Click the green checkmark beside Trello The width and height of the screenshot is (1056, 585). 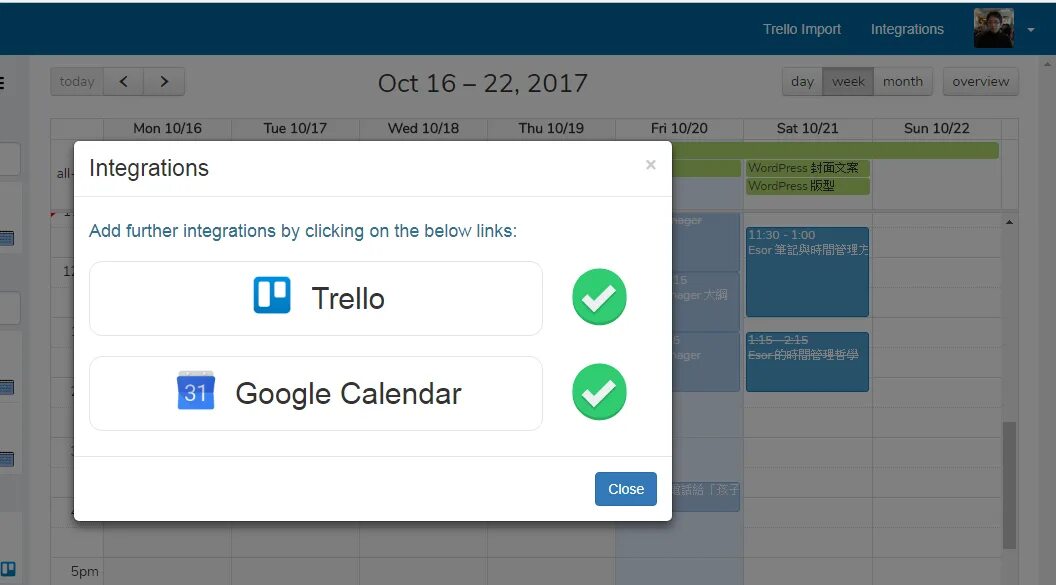coord(599,297)
